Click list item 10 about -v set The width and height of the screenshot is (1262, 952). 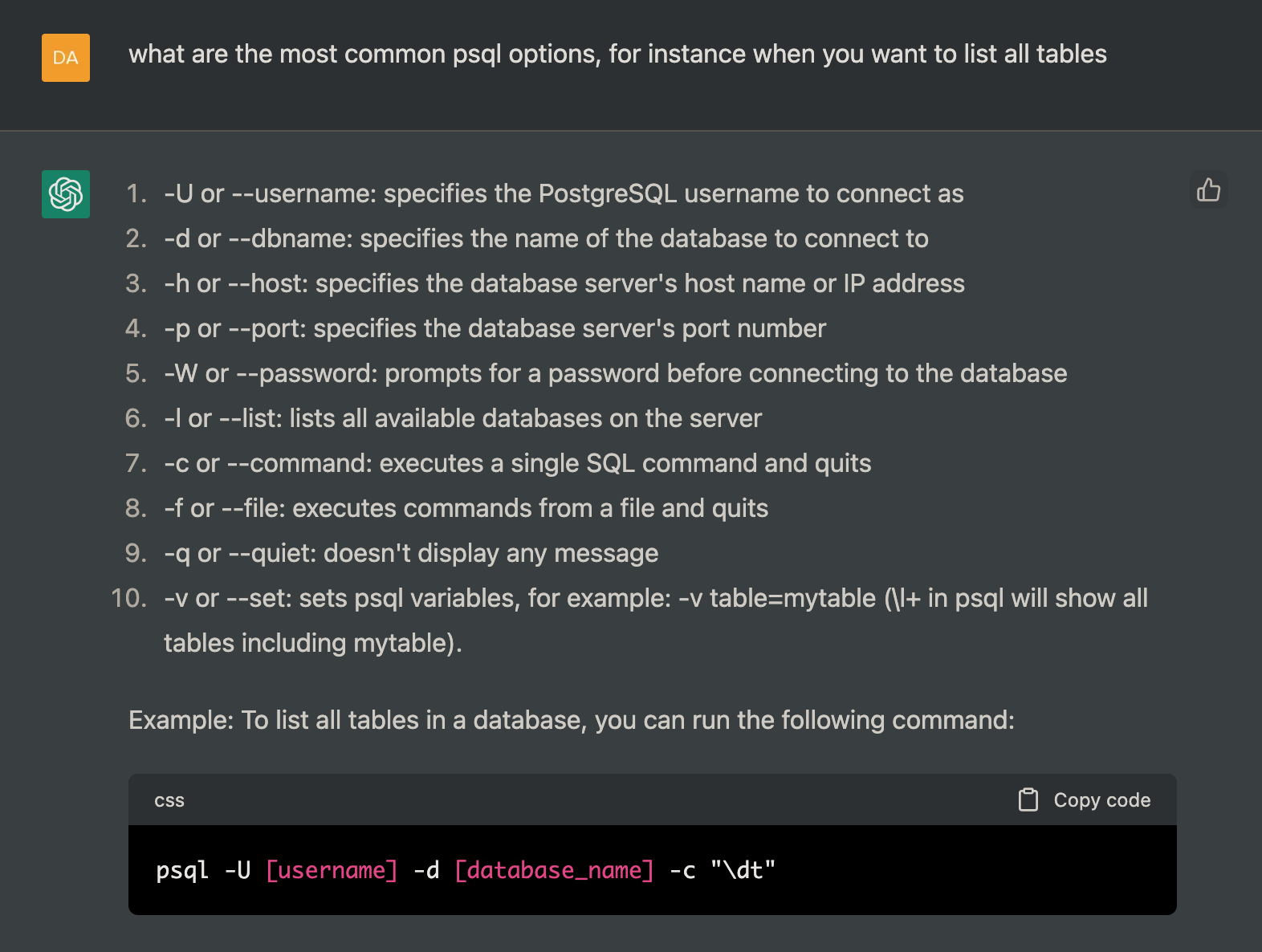pos(656,620)
